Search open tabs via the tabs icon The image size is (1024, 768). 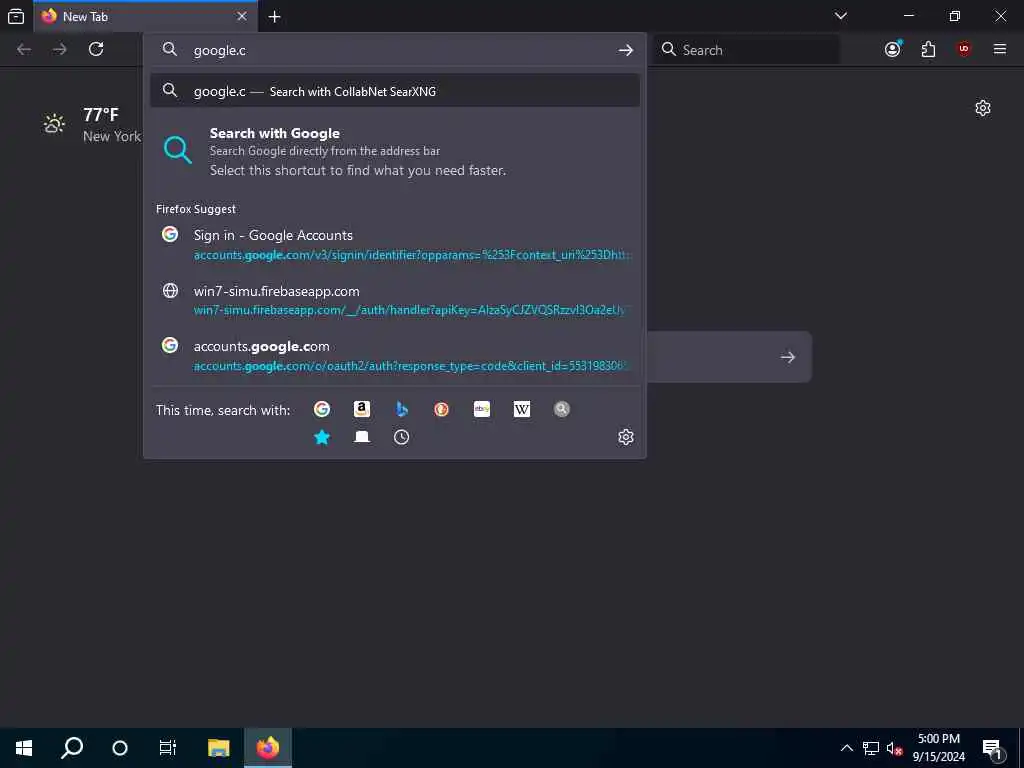click(x=362, y=437)
